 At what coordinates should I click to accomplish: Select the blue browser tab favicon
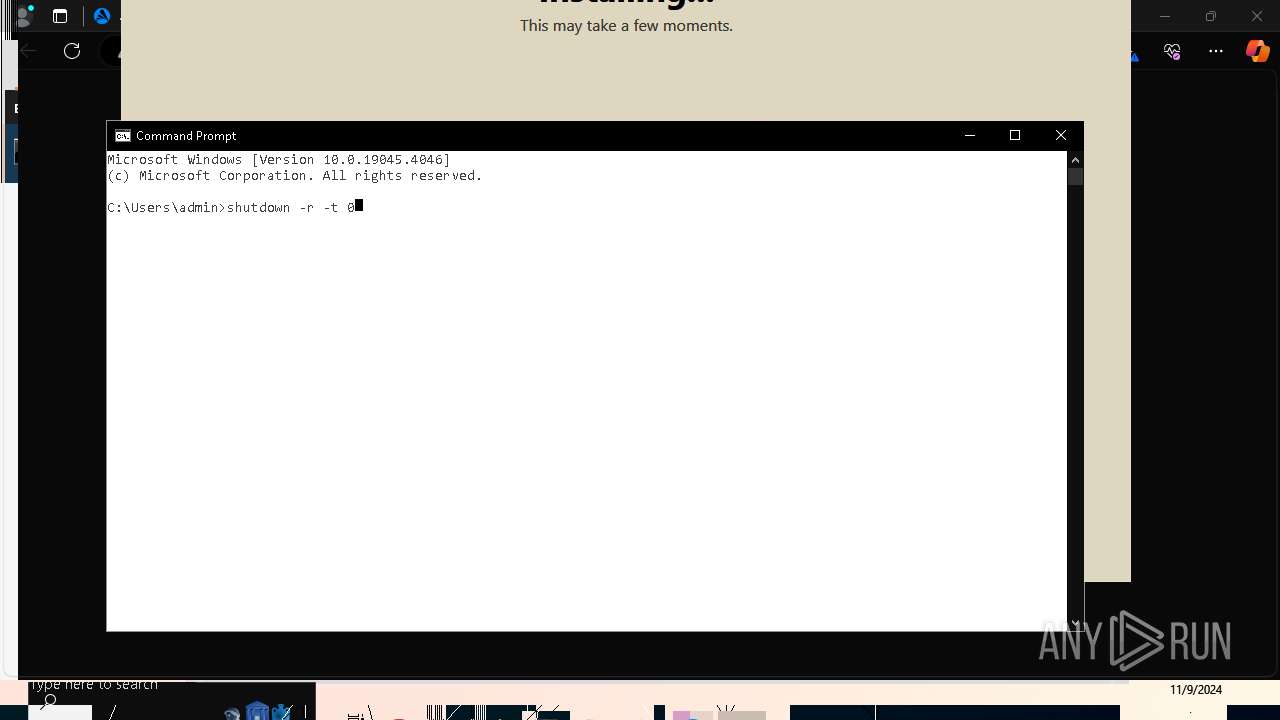[101, 16]
